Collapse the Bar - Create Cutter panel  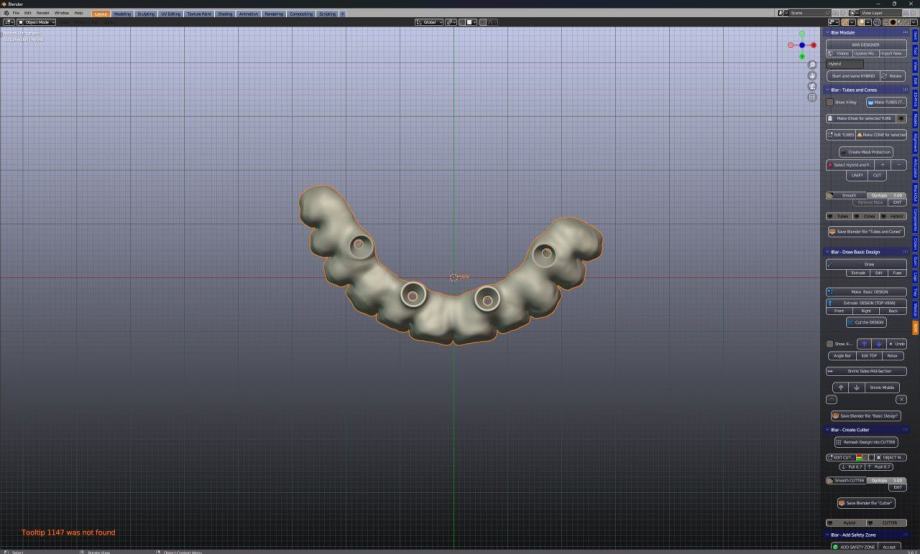[828, 430]
